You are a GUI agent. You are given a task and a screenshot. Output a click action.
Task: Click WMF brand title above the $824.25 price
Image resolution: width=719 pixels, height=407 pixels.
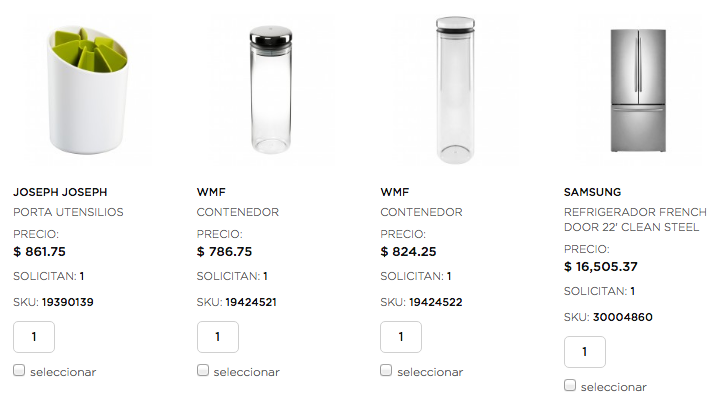pos(395,192)
